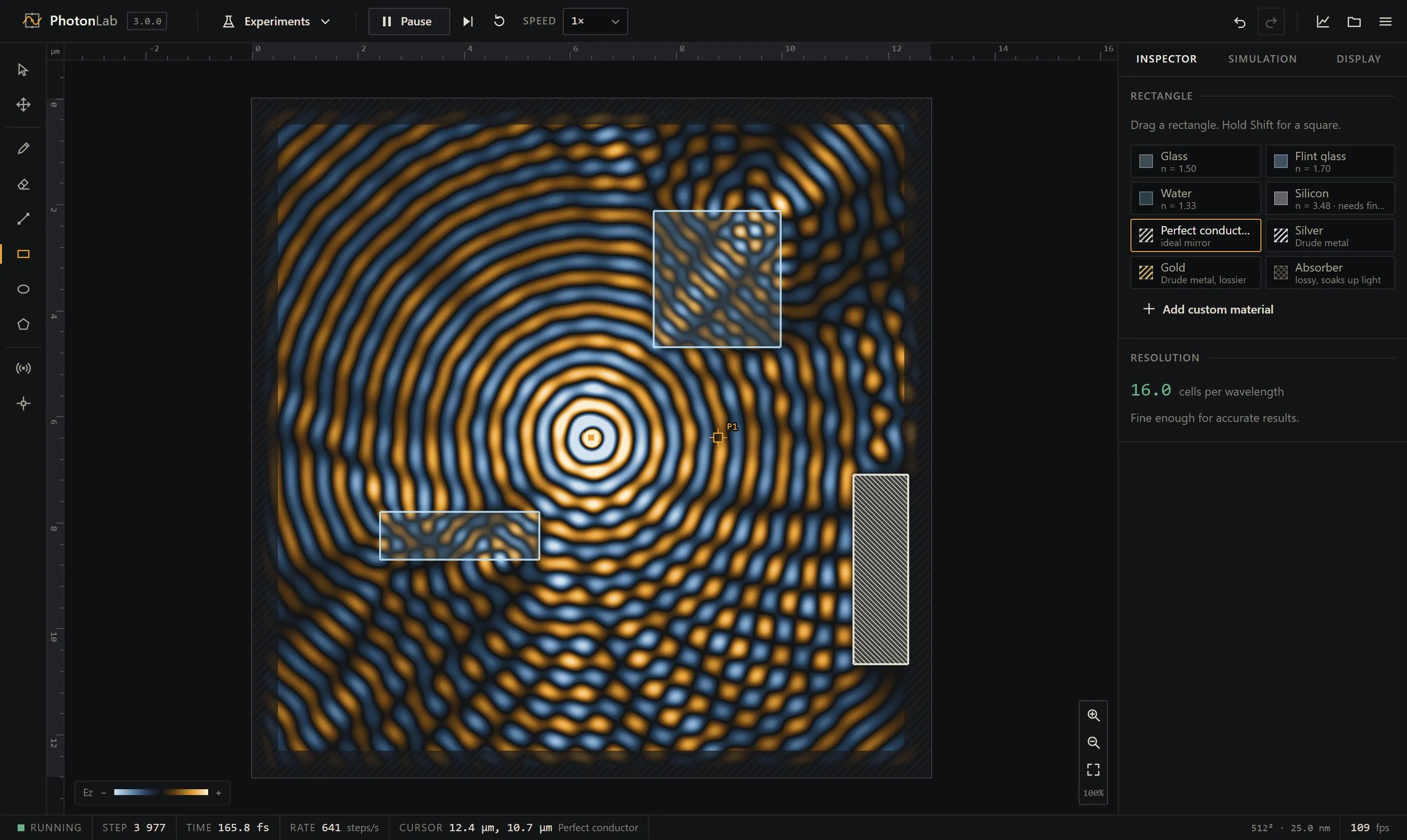Select Silicon material
The height and width of the screenshot is (840, 1407).
(1329, 199)
